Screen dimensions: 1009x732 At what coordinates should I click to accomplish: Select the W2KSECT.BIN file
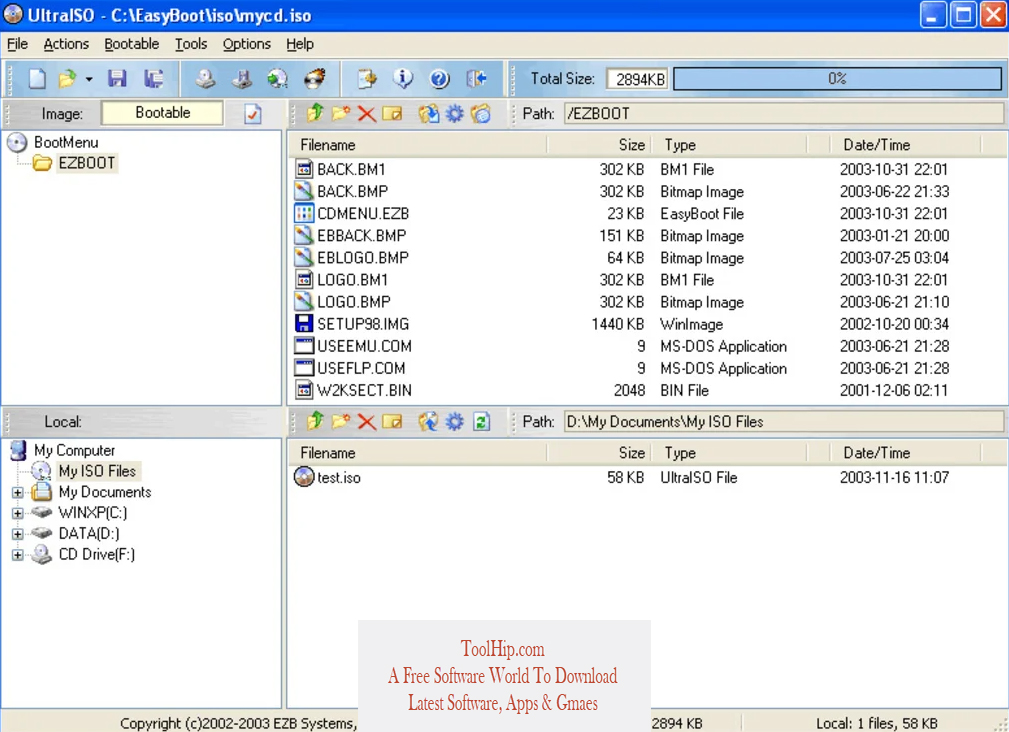click(x=364, y=390)
